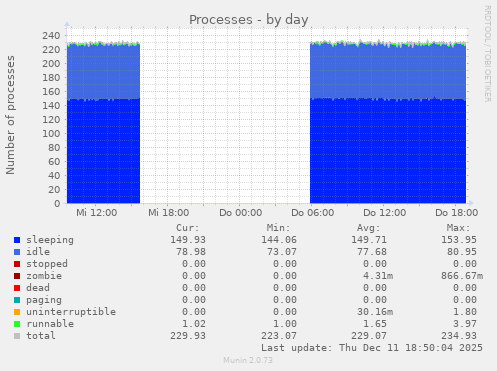Screen dimensions: 497x371
Task: Click the 'Avg:' column header
Action: coord(368,228)
